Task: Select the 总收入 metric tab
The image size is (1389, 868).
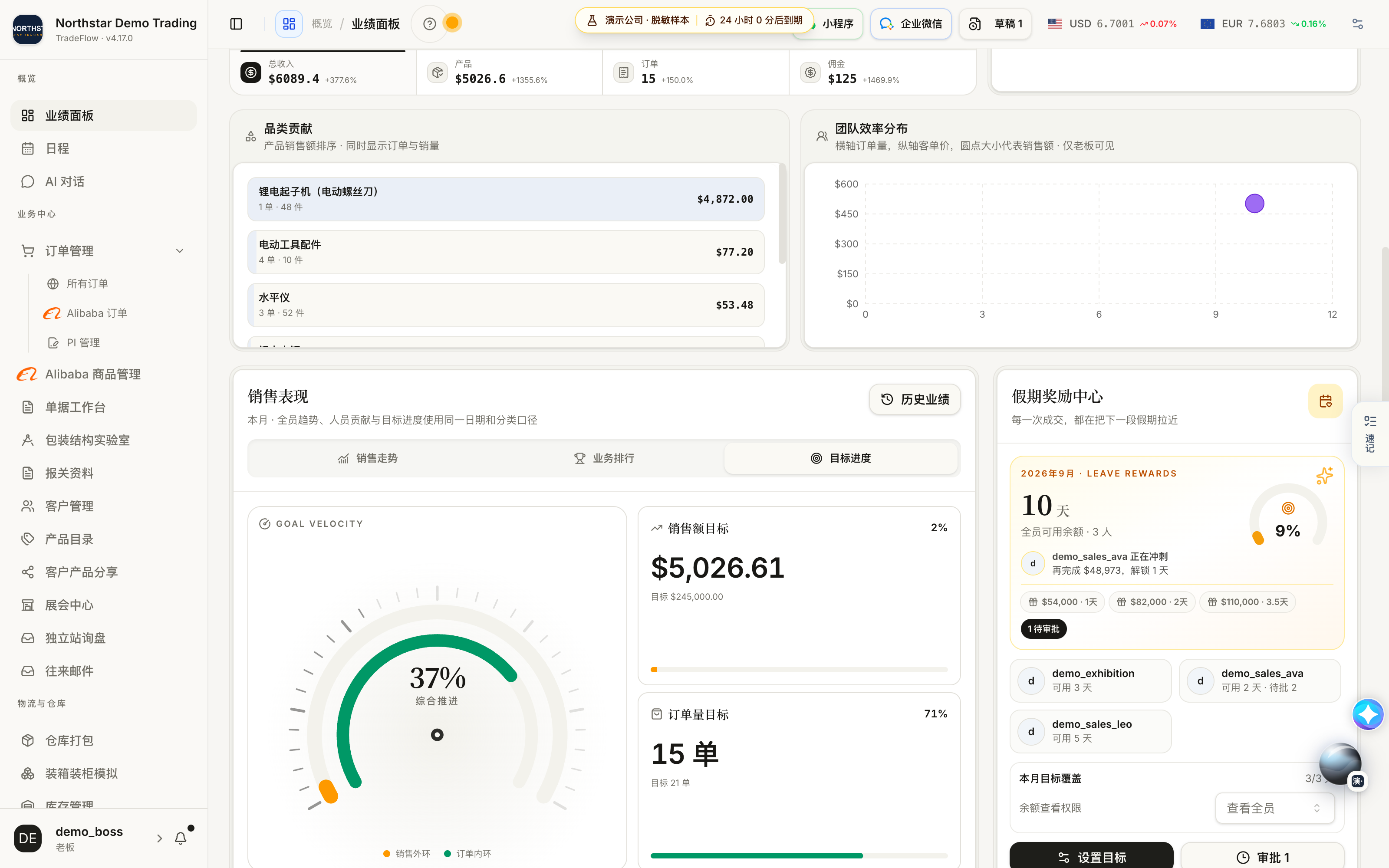Action: (x=323, y=72)
